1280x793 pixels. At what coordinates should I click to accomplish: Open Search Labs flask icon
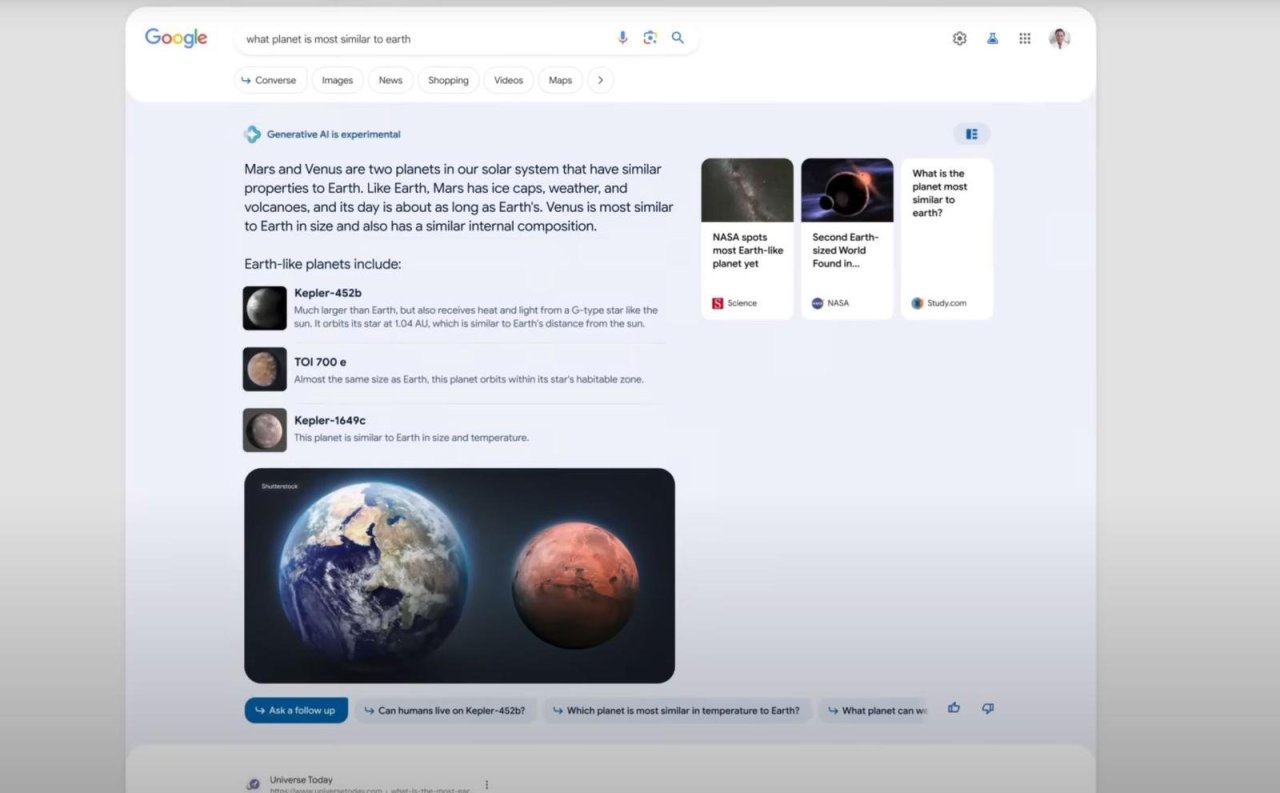point(992,38)
